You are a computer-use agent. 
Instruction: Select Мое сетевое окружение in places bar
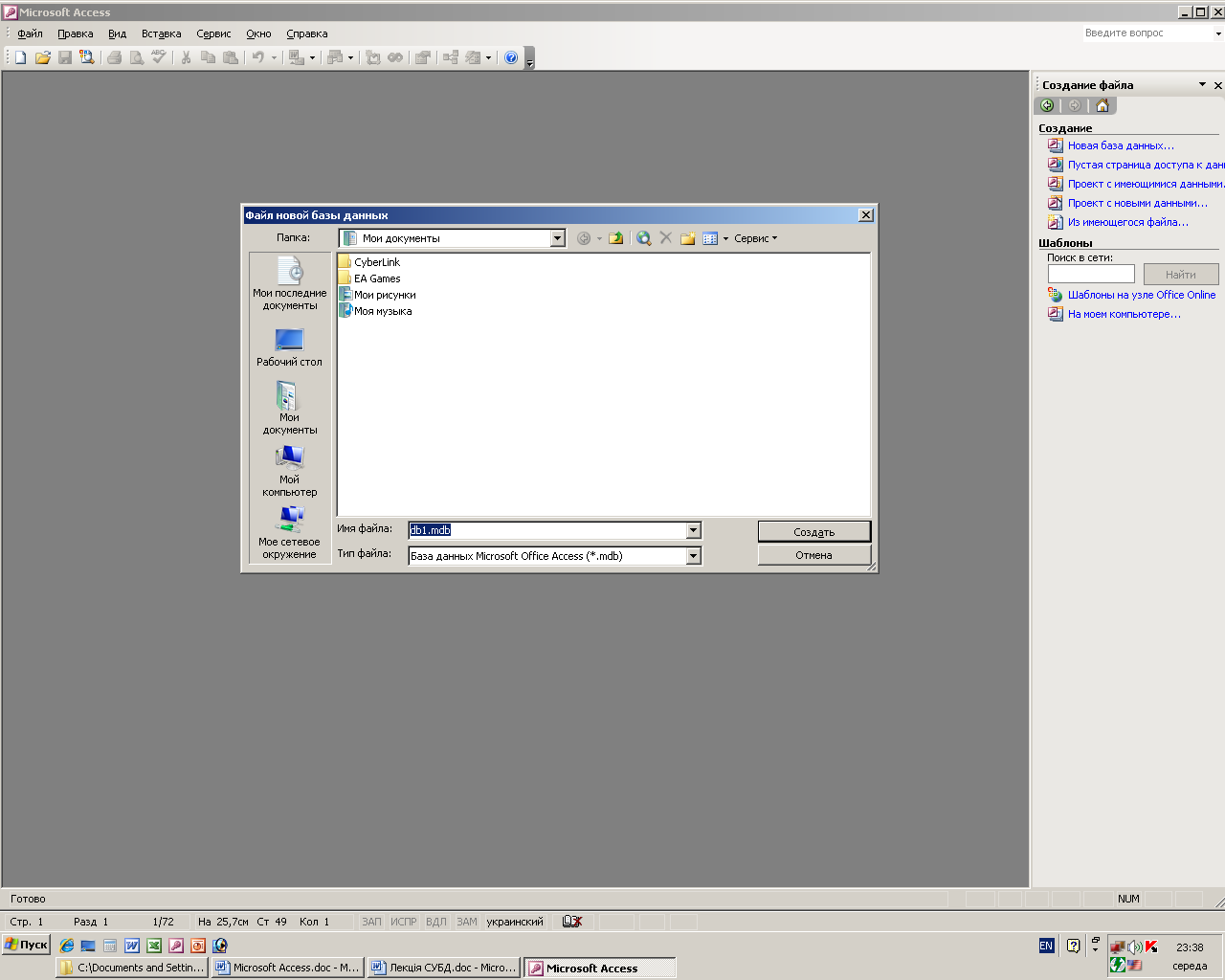click(290, 532)
